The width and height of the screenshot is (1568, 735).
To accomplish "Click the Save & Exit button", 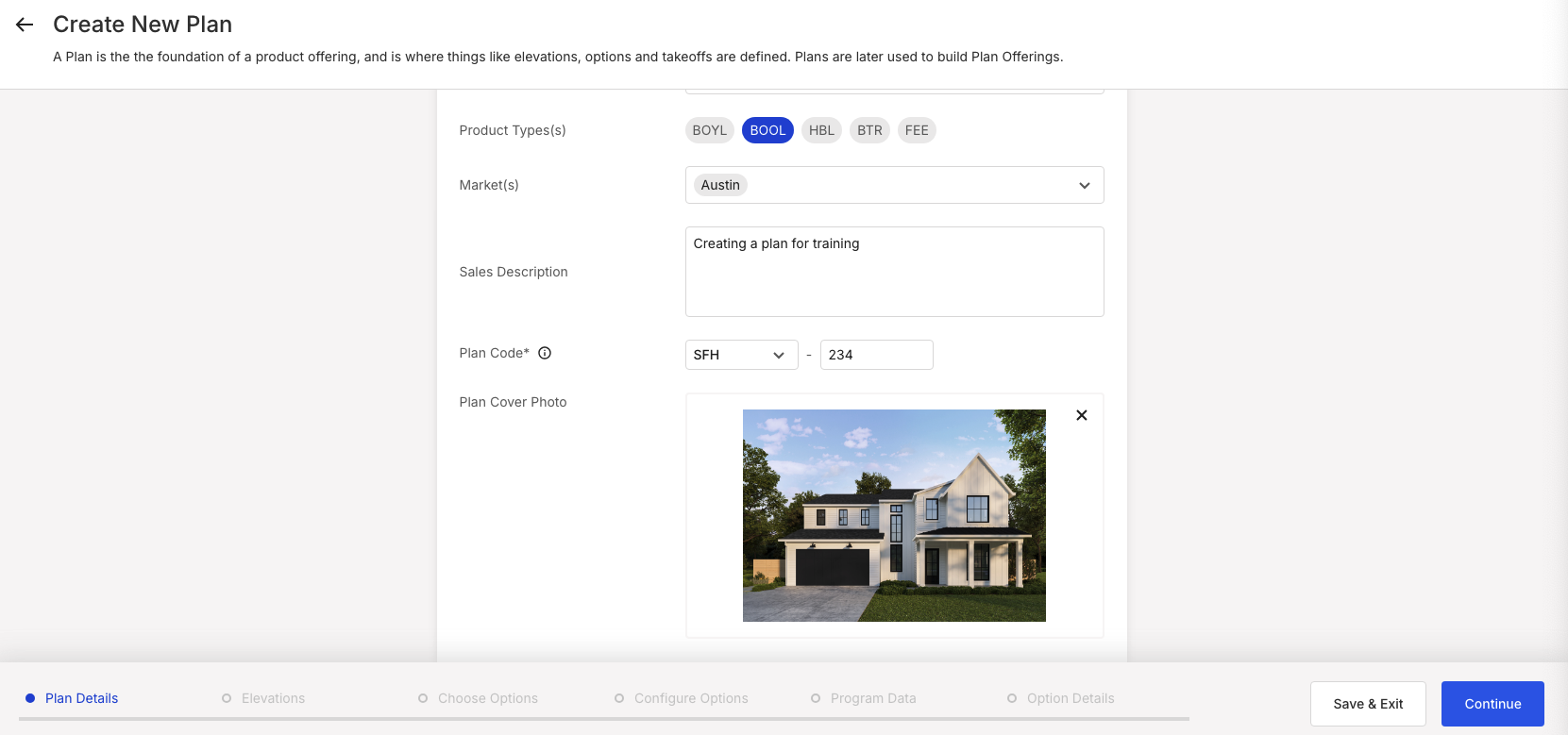I will coord(1368,704).
